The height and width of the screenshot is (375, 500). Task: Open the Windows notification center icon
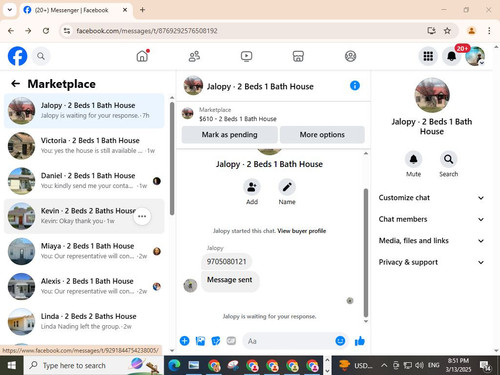point(485,365)
